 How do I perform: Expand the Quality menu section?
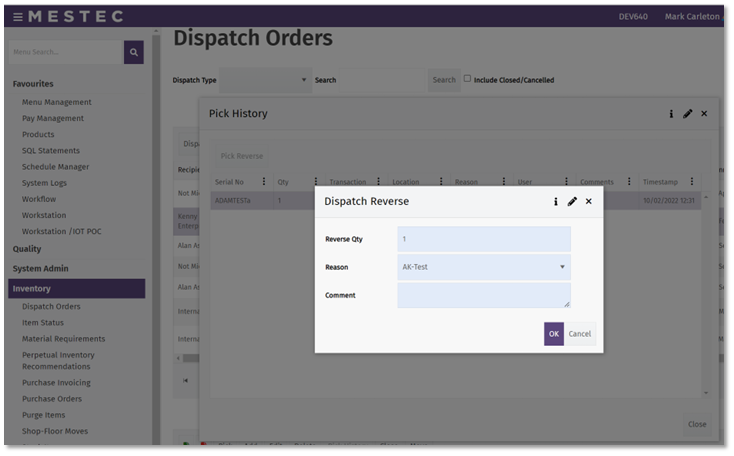27,249
